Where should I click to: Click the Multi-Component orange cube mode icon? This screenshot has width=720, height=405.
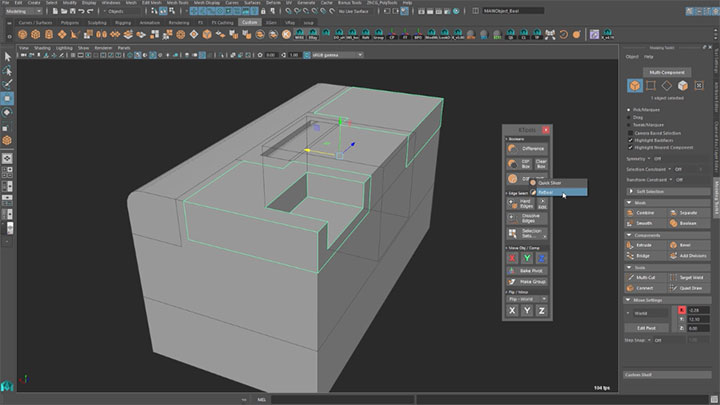pyautogui.click(x=635, y=85)
